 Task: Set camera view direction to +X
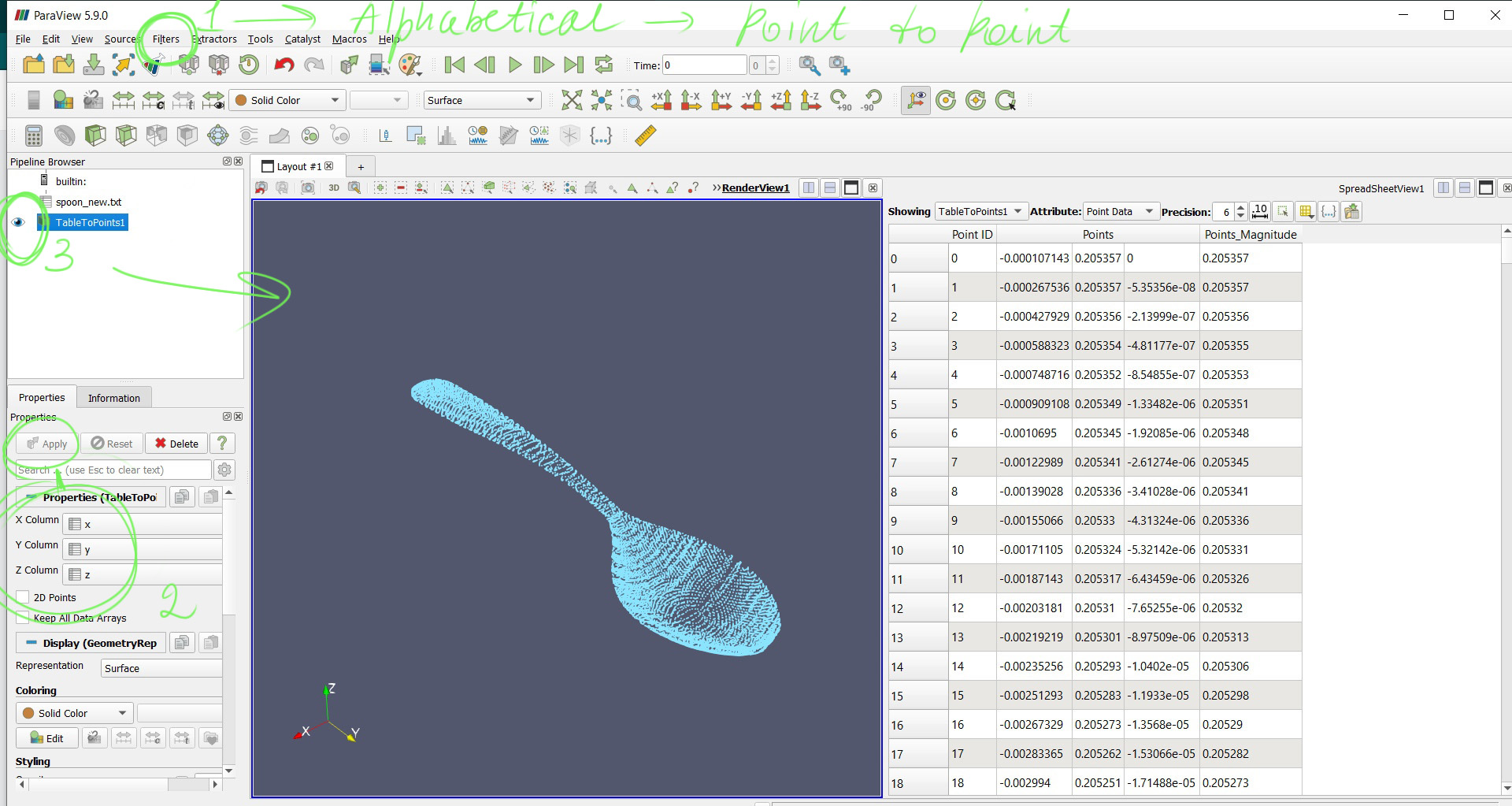[661, 100]
